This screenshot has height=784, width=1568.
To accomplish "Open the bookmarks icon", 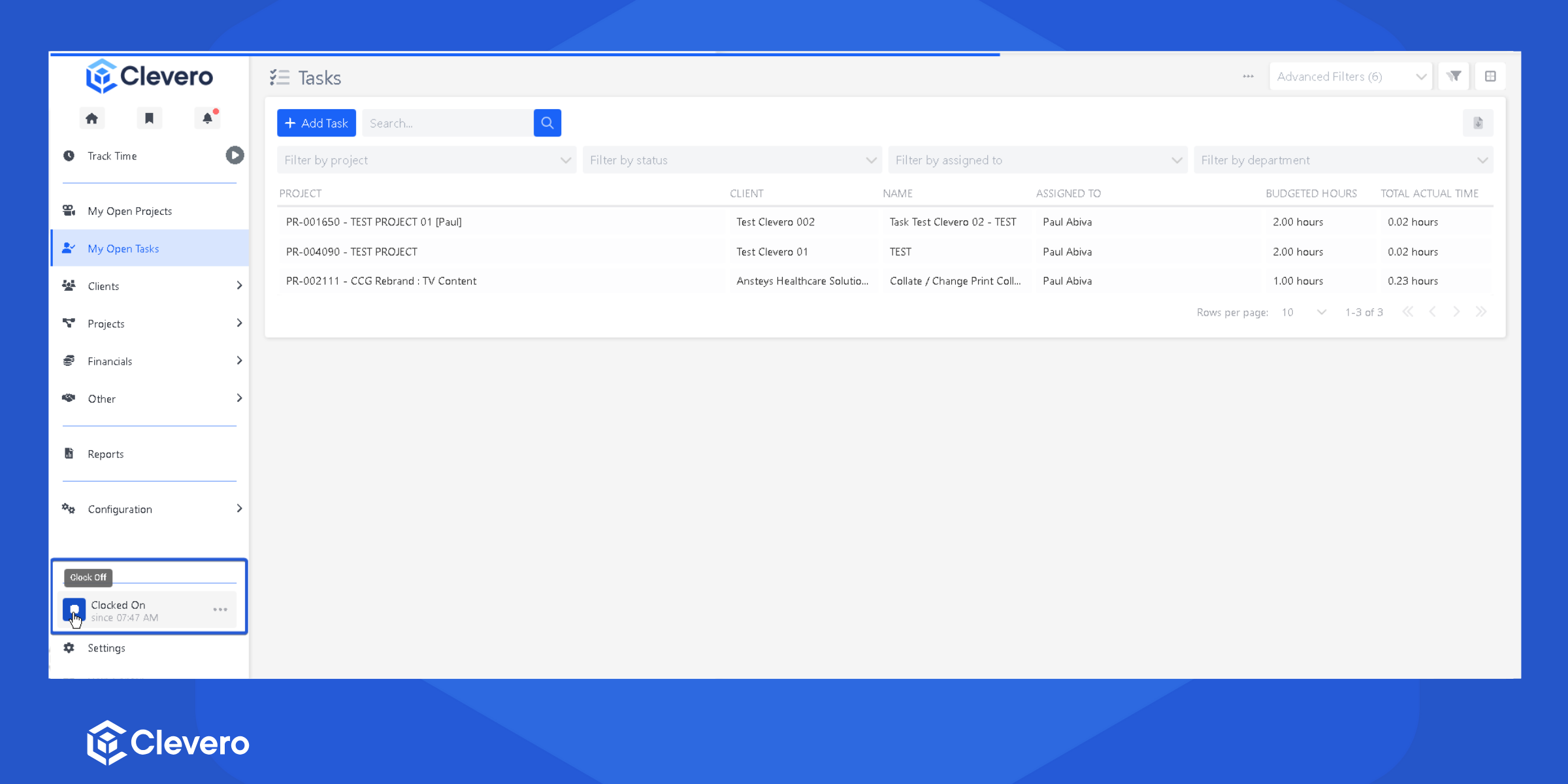I will pos(149,118).
